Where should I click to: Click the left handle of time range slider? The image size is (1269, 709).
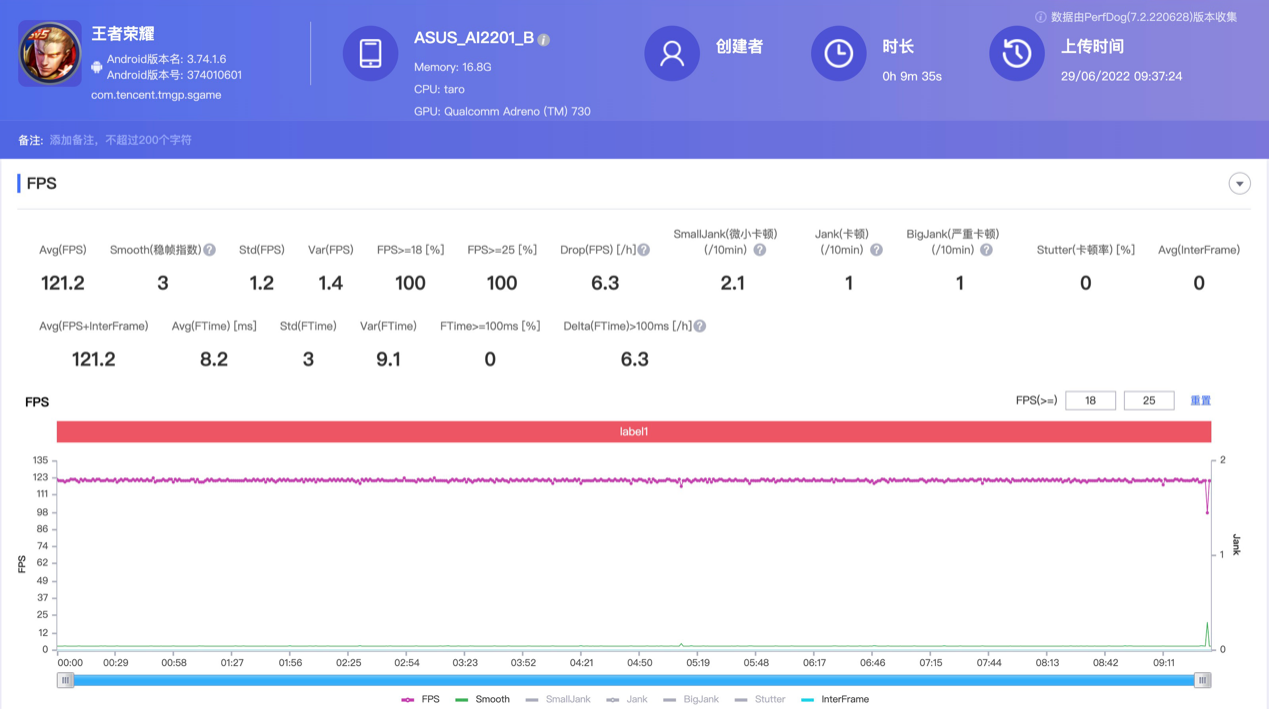pos(66,680)
